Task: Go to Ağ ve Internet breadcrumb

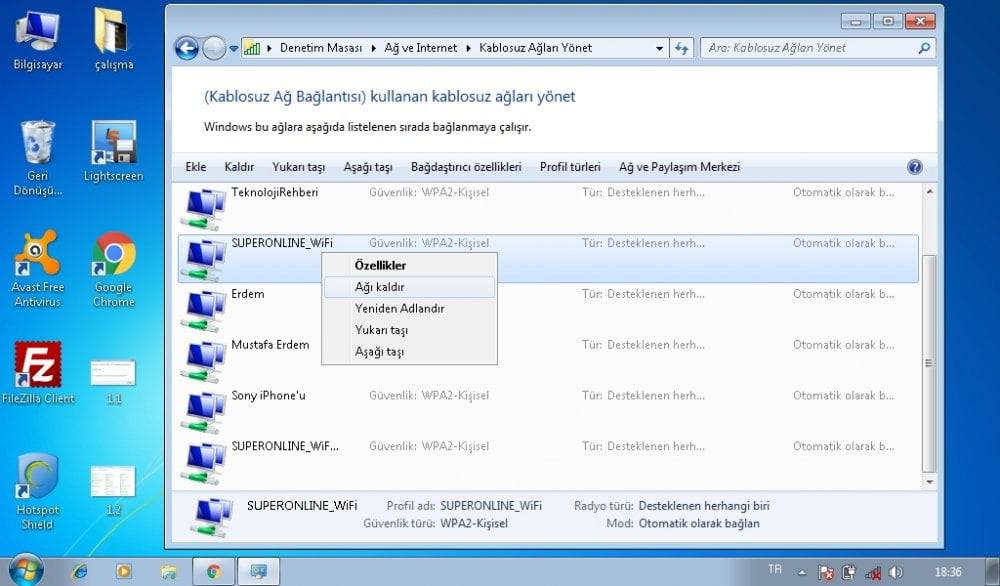Action: pos(421,48)
